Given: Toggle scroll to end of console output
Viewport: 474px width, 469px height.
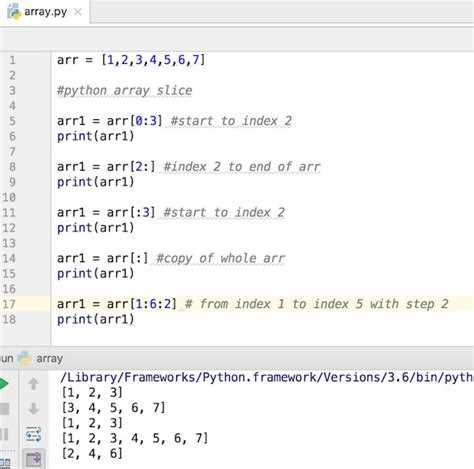Looking at the screenshot, I should click(33, 459).
